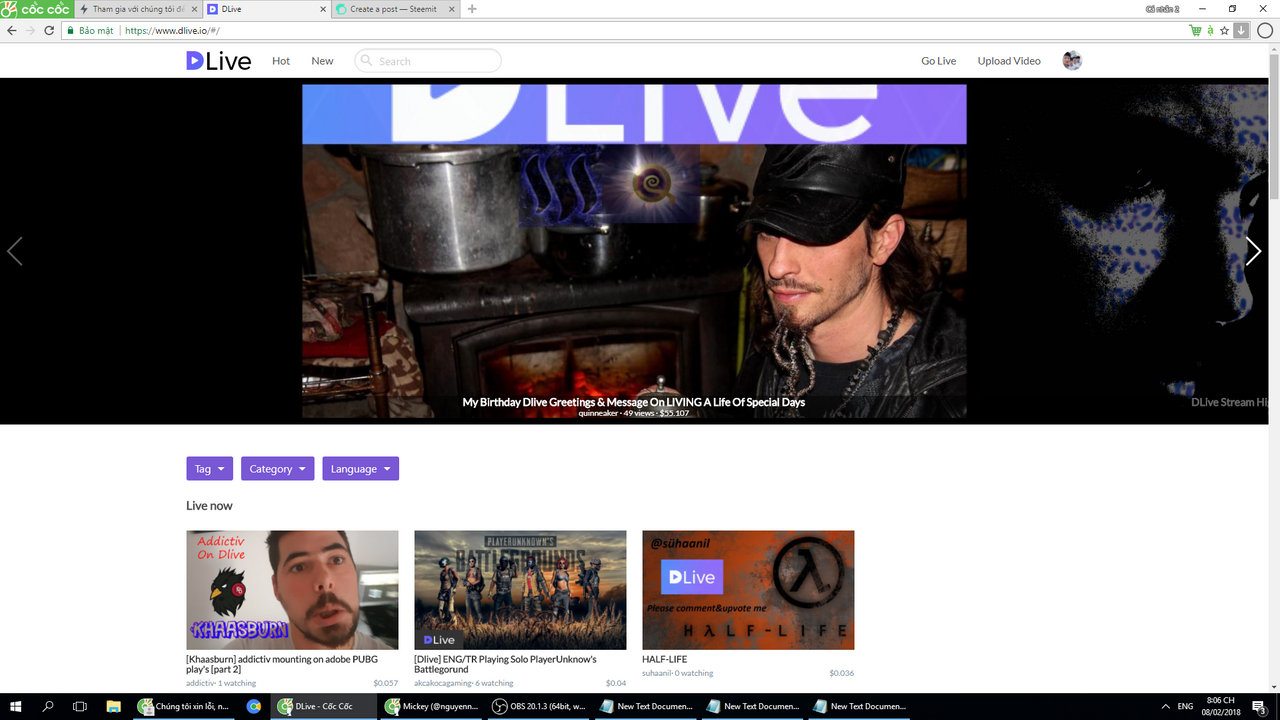Switch to the 'Mickey (@nguyenn...' taskbar window
The height and width of the screenshot is (720, 1280).
(x=434, y=706)
